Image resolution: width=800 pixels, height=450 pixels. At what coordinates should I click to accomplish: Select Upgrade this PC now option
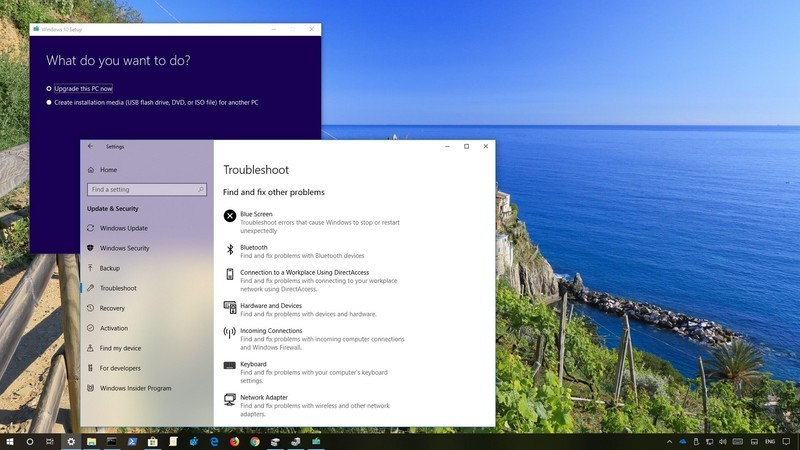(49, 88)
